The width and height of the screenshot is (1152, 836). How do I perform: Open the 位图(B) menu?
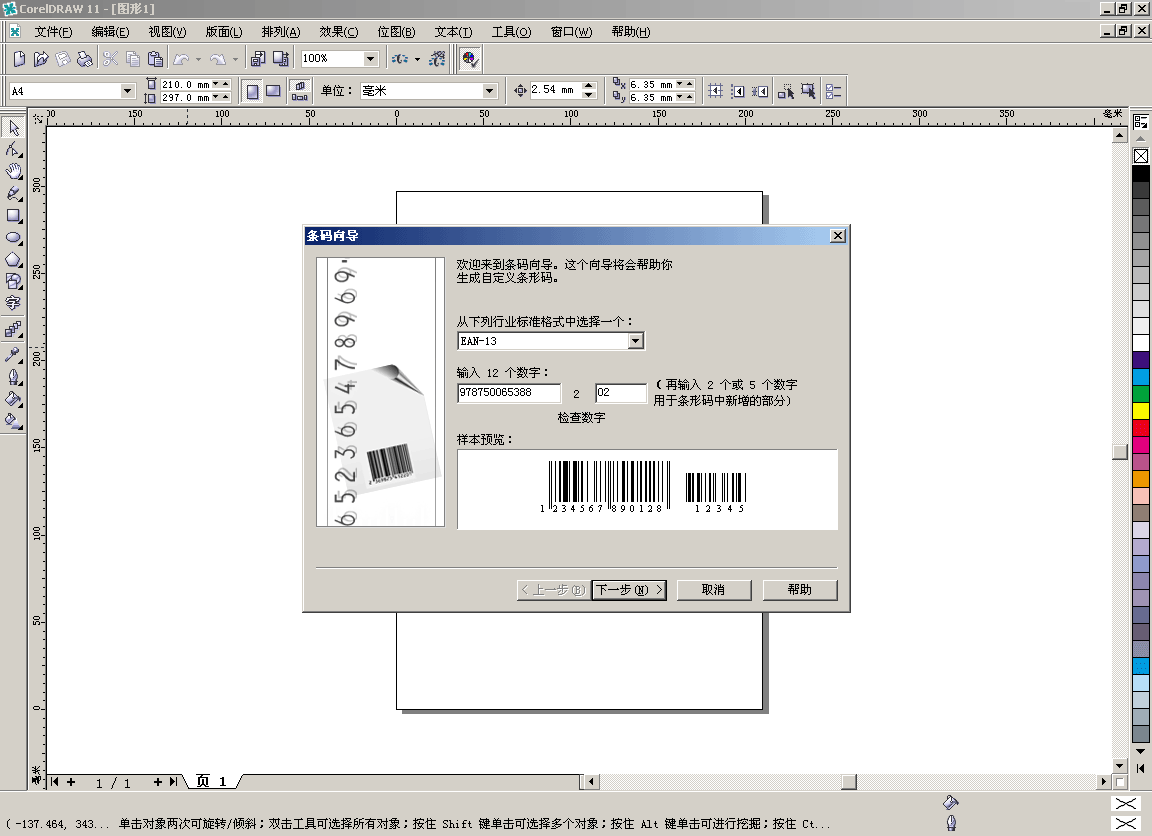(396, 32)
